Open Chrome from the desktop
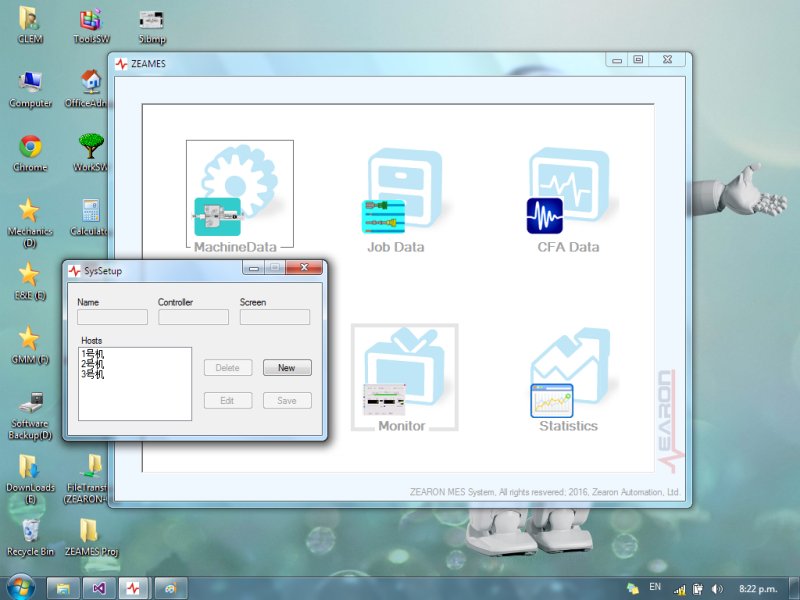 coord(30,148)
